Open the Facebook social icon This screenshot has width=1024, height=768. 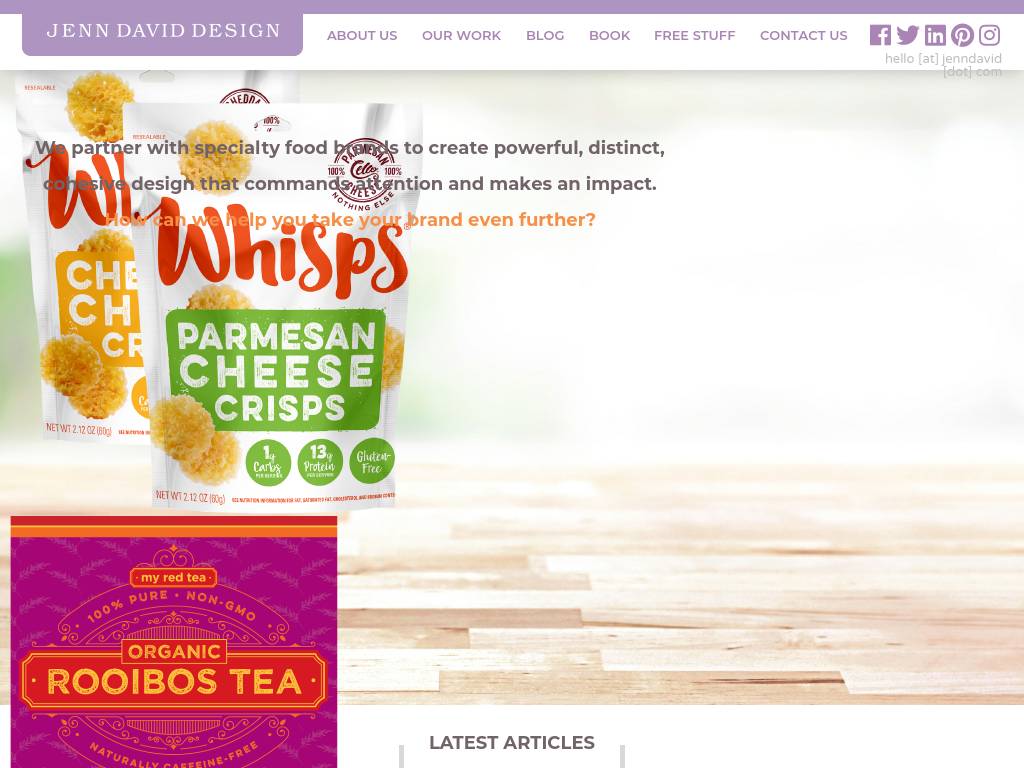coord(880,35)
